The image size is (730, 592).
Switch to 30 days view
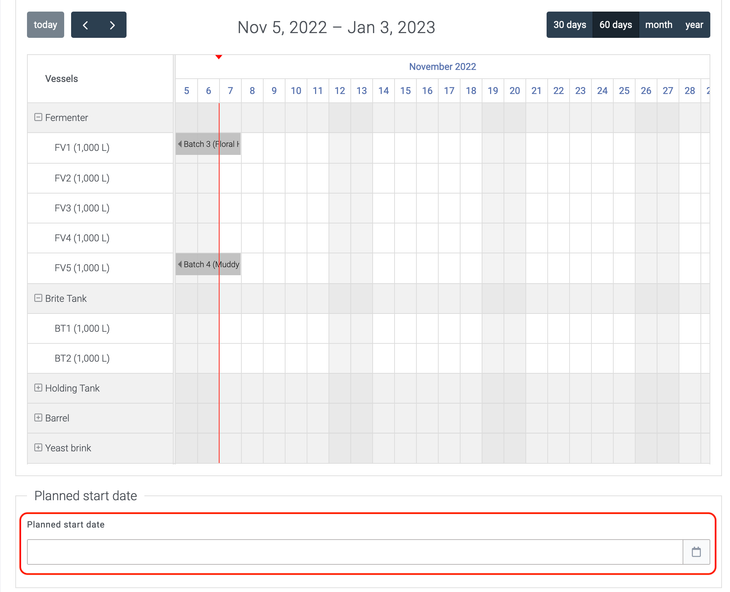point(570,25)
